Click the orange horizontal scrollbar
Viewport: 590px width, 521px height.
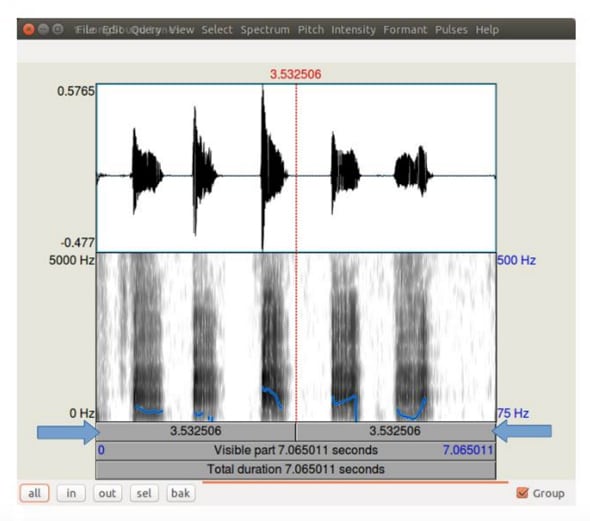pyautogui.click(x=355, y=482)
